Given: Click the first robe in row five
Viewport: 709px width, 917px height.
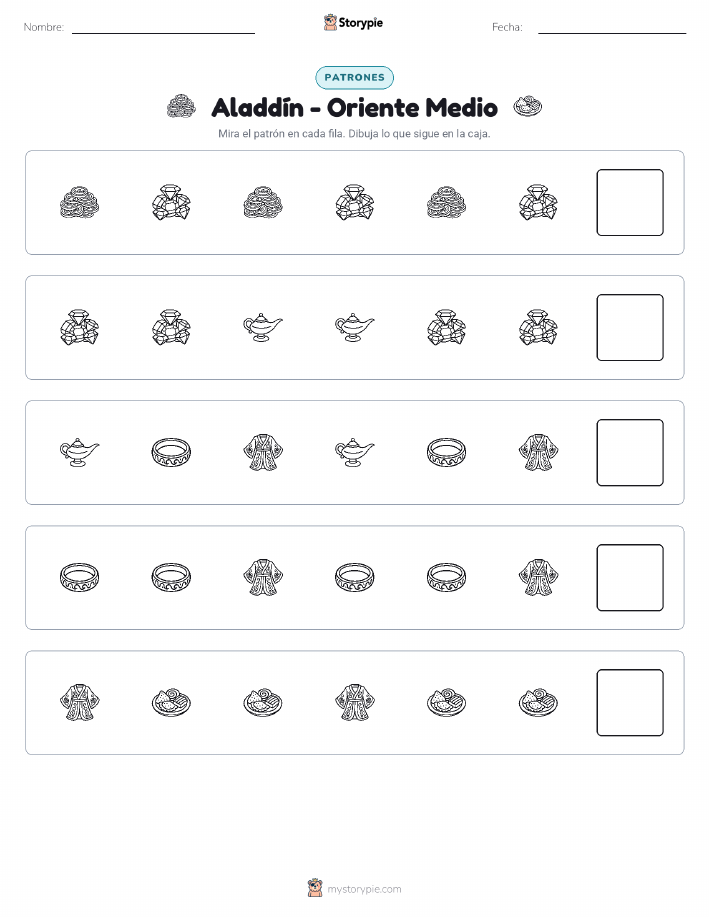Looking at the screenshot, I should click(80, 702).
